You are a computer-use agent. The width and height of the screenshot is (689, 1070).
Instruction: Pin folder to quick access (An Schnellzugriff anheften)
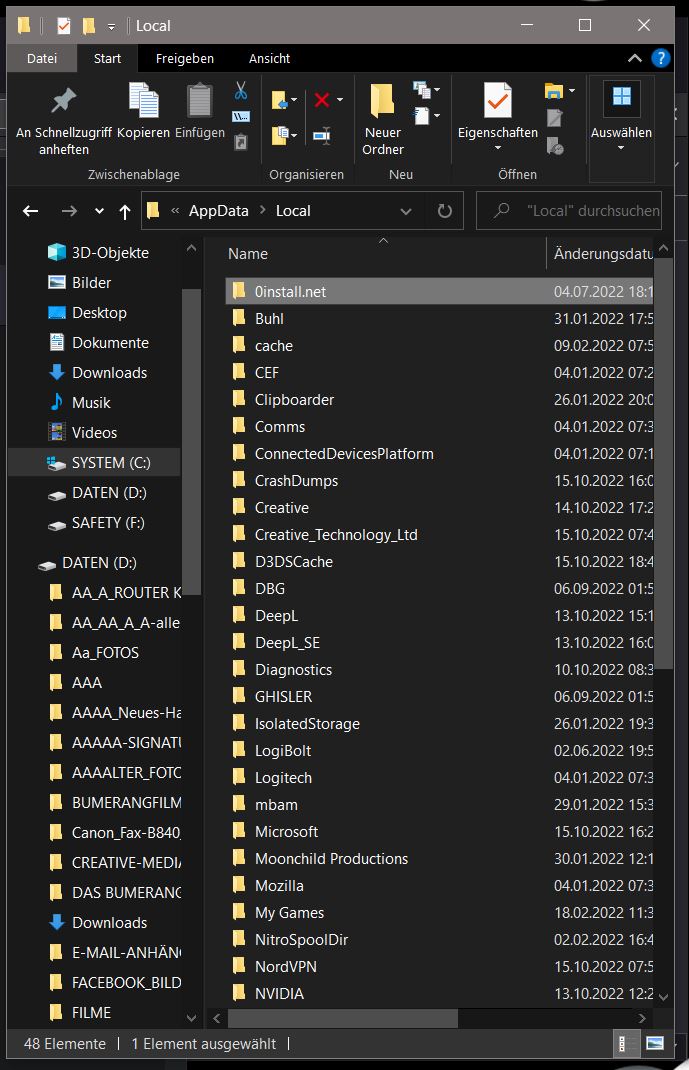[63, 120]
